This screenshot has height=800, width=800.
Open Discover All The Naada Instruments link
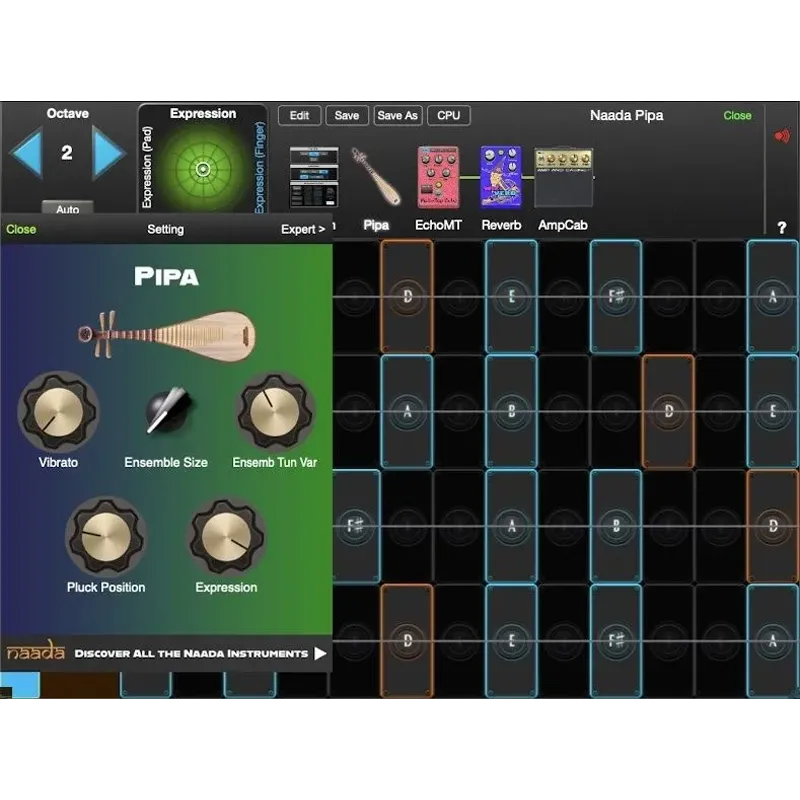tap(191, 654)
